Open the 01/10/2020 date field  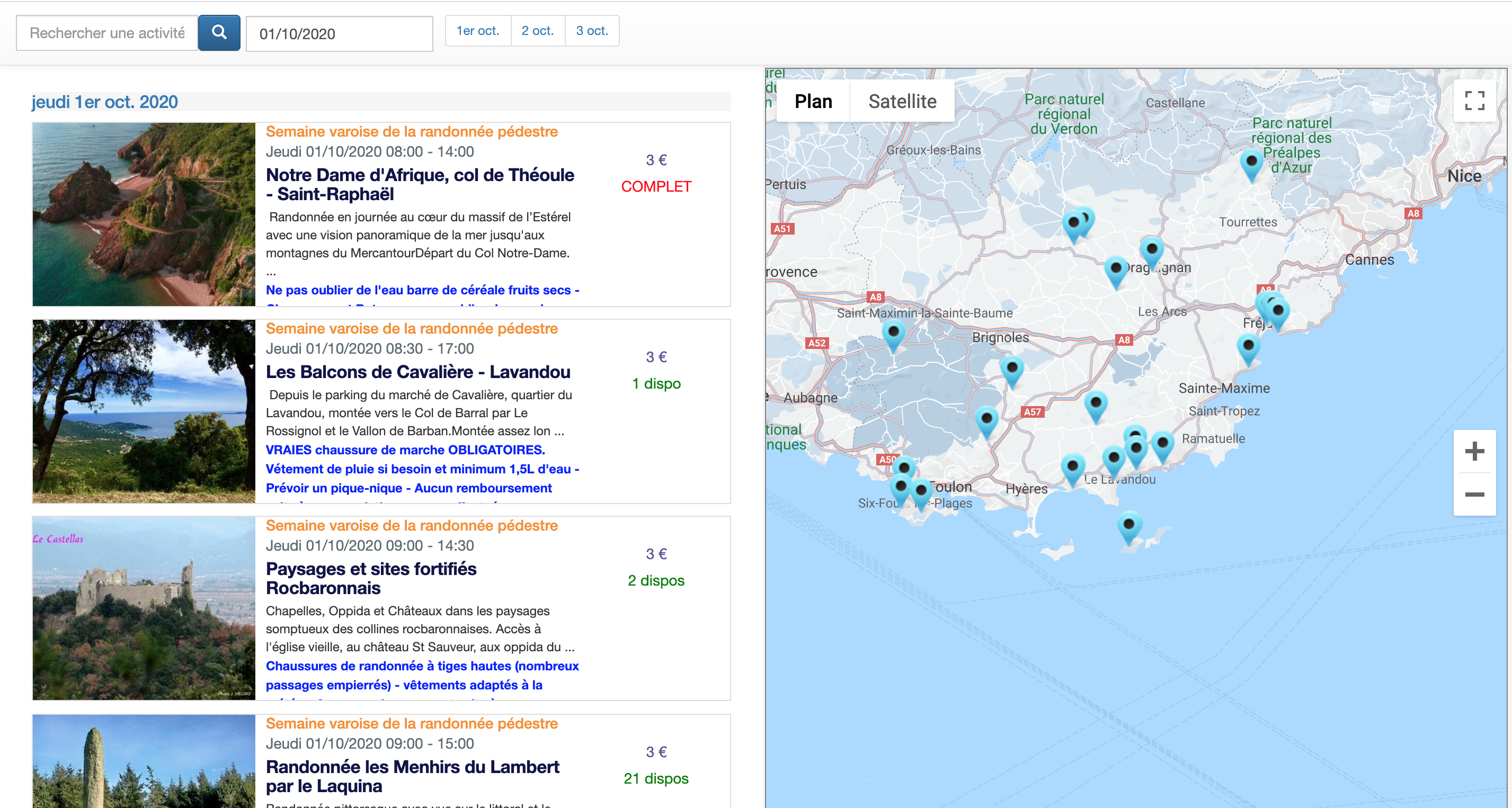click(339, 34)
